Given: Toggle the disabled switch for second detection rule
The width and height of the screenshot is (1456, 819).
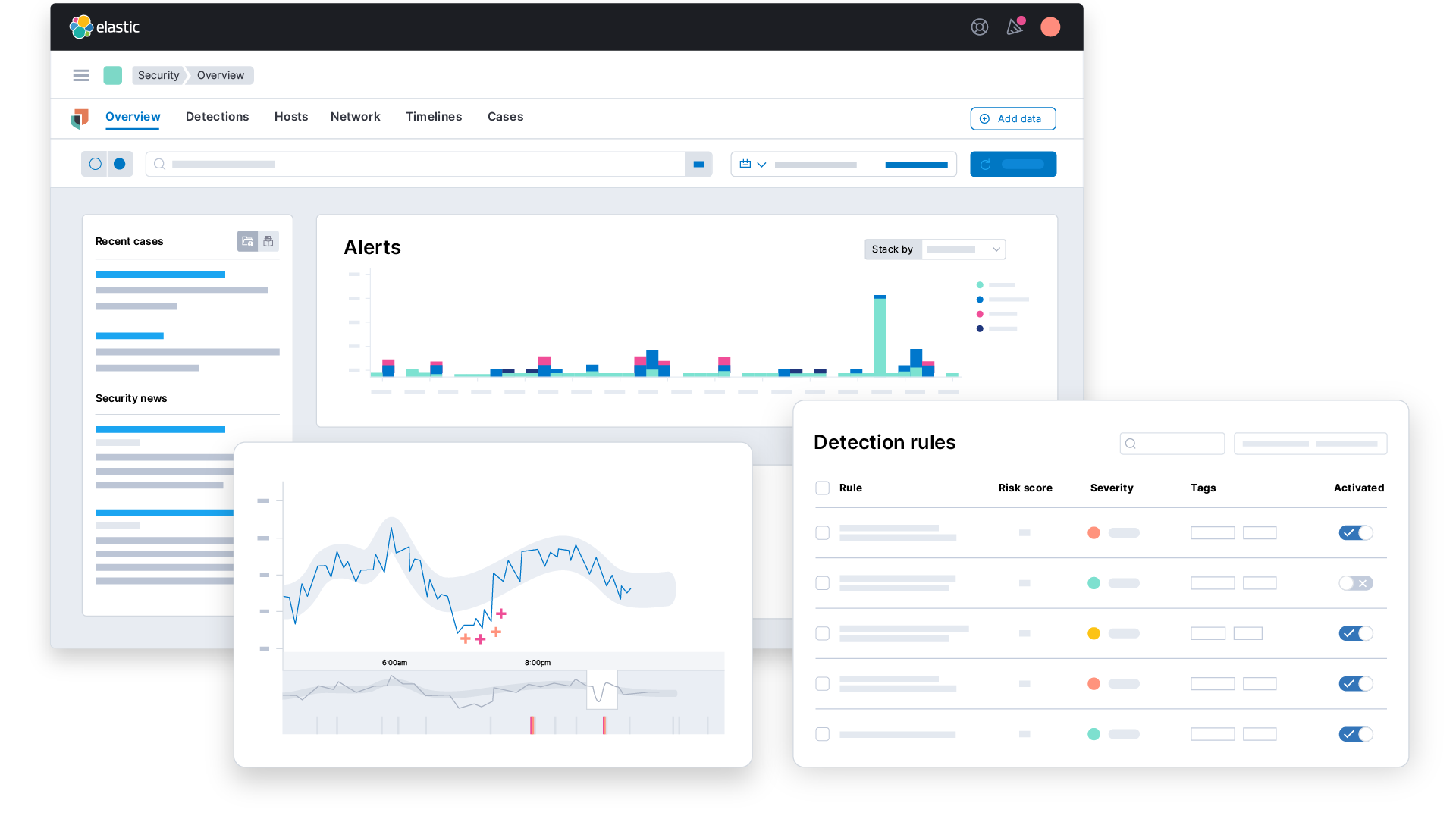Looking at the screenshot, I should (x=1356, y=583).
